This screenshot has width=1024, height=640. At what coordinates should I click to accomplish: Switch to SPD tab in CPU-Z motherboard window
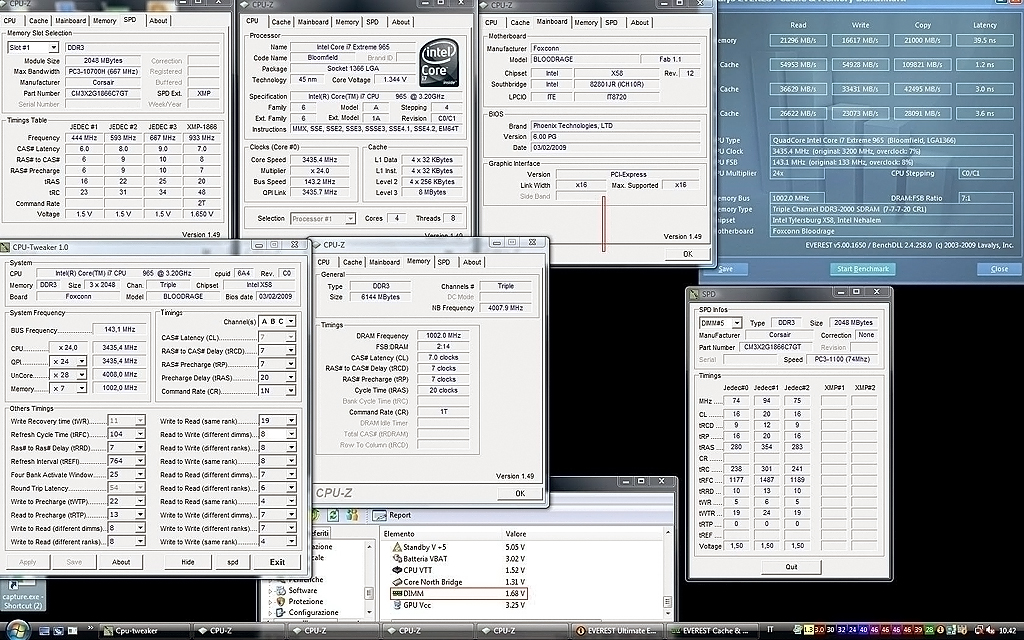611,22
